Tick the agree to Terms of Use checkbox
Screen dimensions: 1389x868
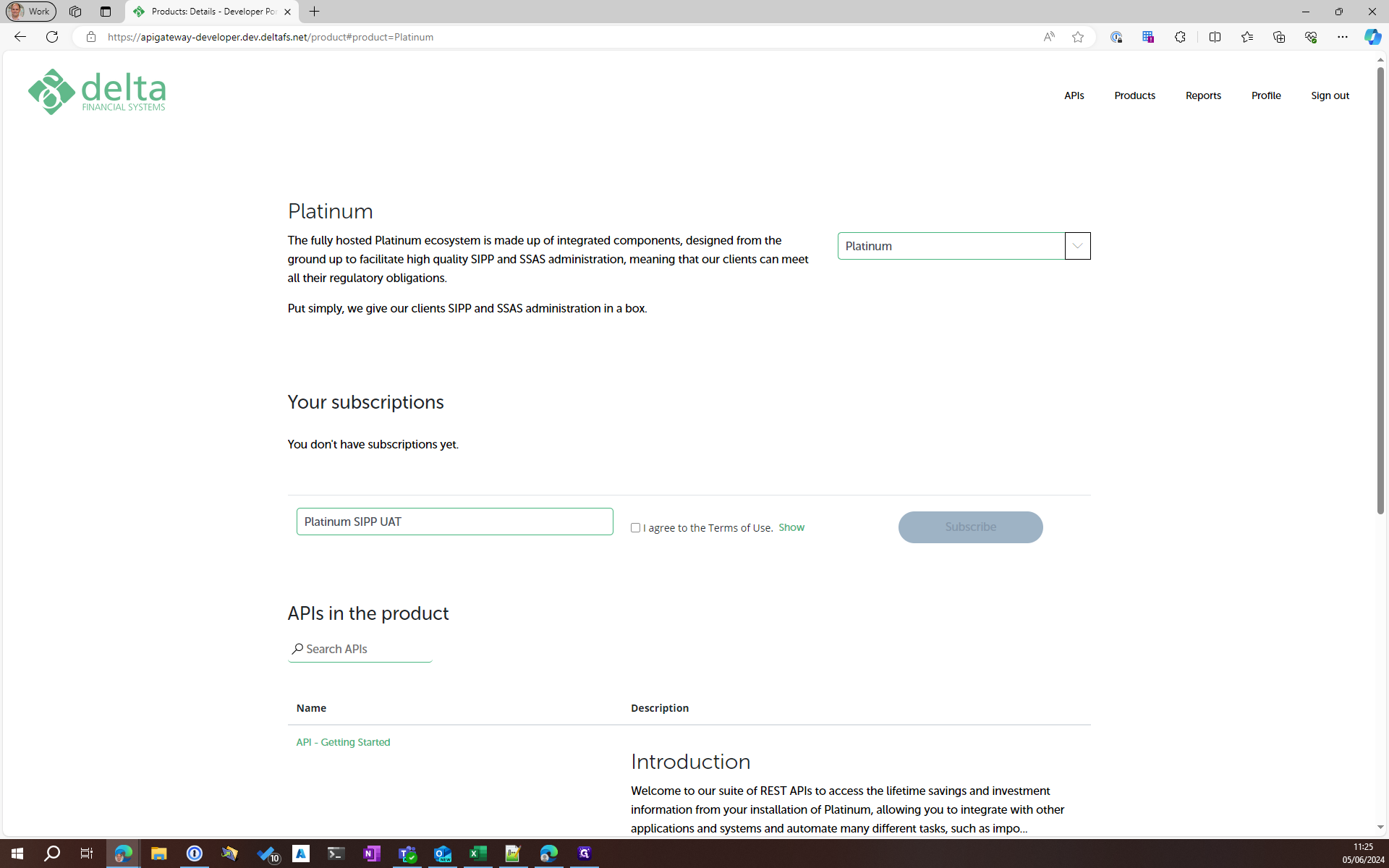[635, 528]
